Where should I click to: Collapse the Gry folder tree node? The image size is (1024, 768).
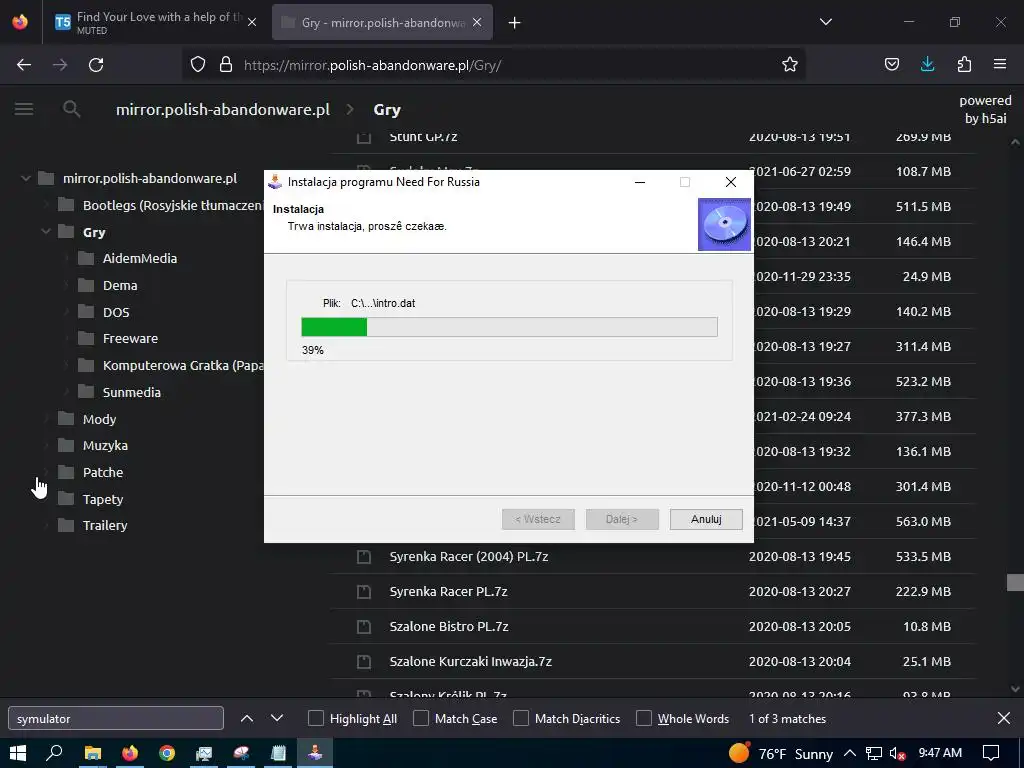click(46, 231)
